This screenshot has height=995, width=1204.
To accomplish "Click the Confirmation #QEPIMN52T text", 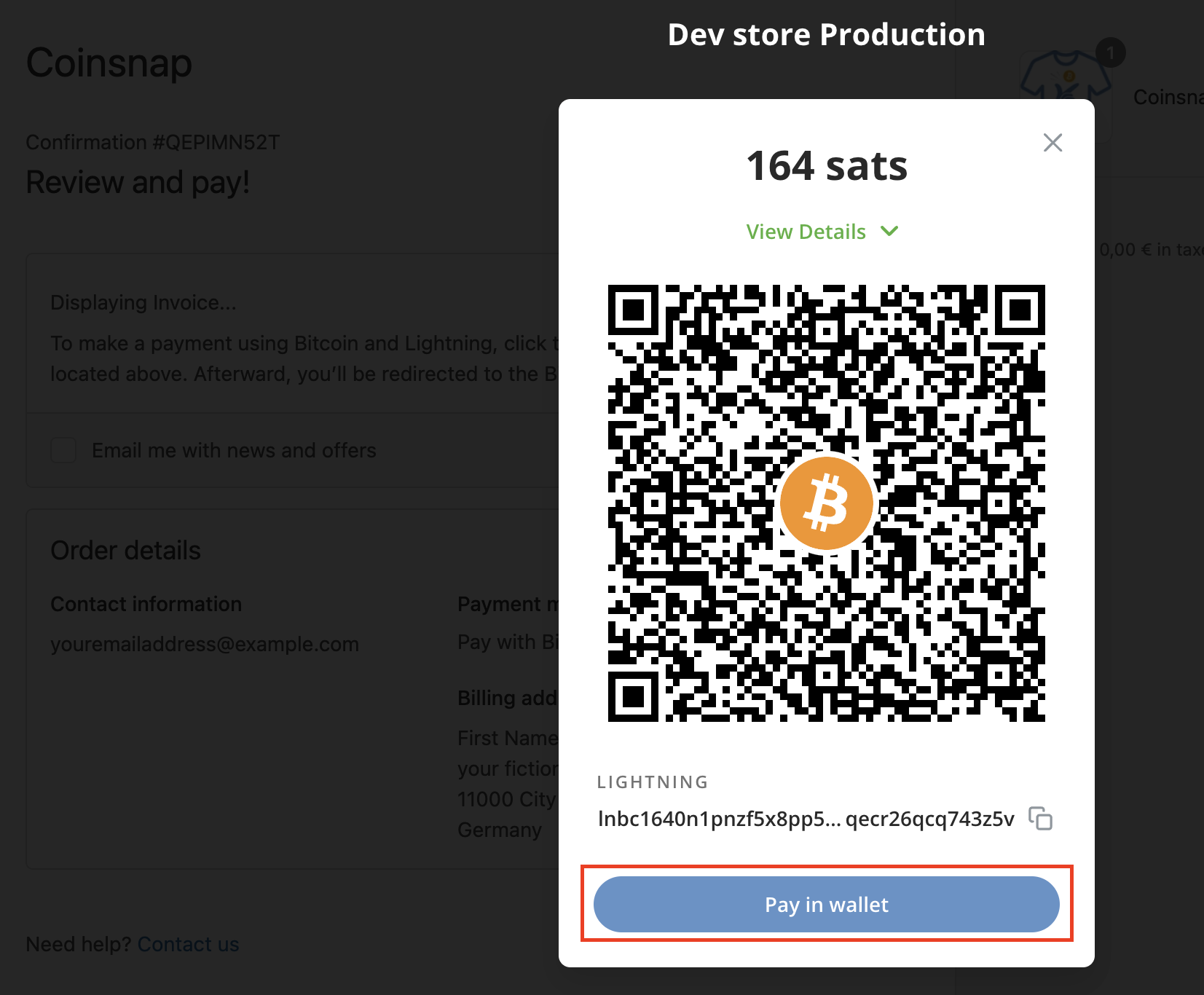I will pyautogui.click(x=153, y=142).
